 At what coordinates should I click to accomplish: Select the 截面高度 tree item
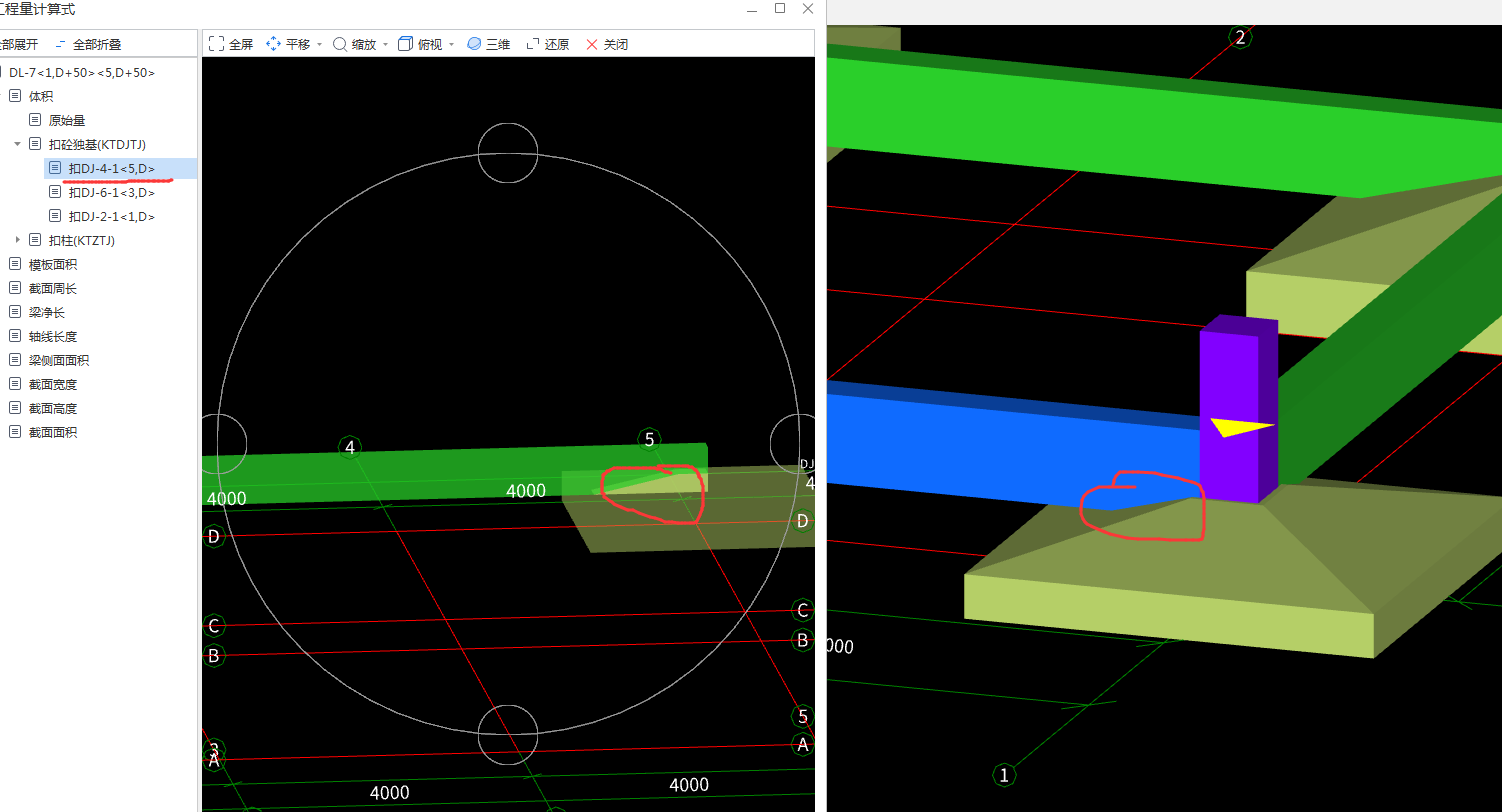coord(53,409)
